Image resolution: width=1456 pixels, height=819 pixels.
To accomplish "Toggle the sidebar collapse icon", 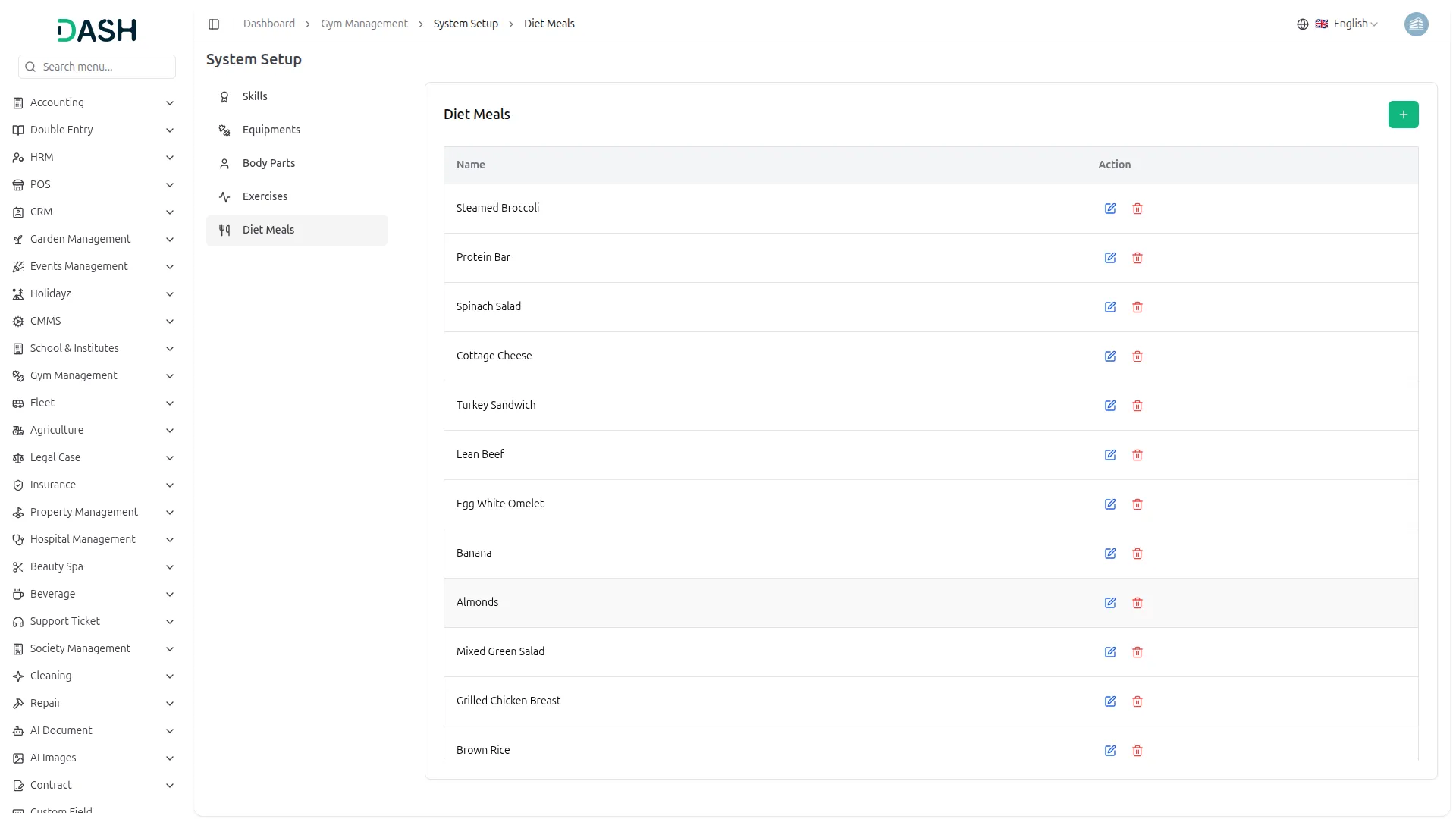I will 214,24.
